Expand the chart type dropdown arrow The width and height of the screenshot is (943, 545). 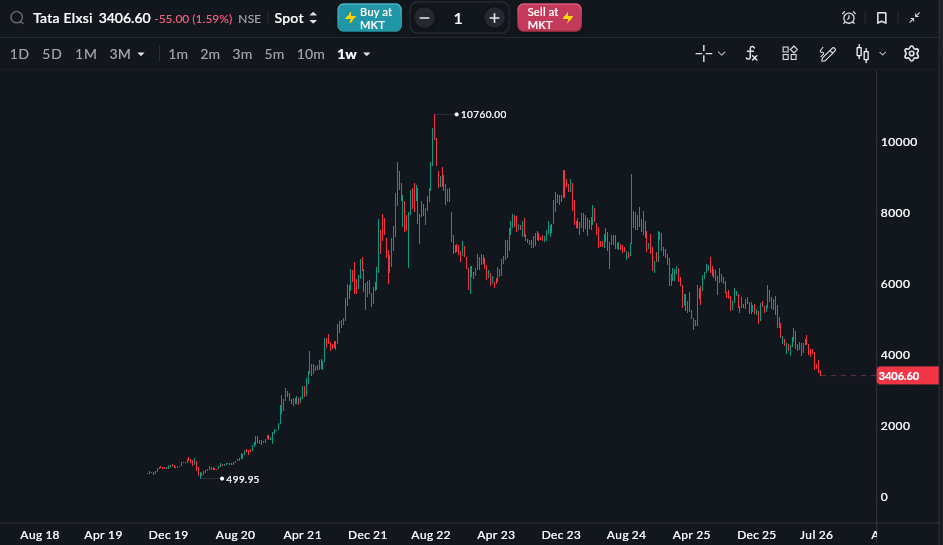882,54
